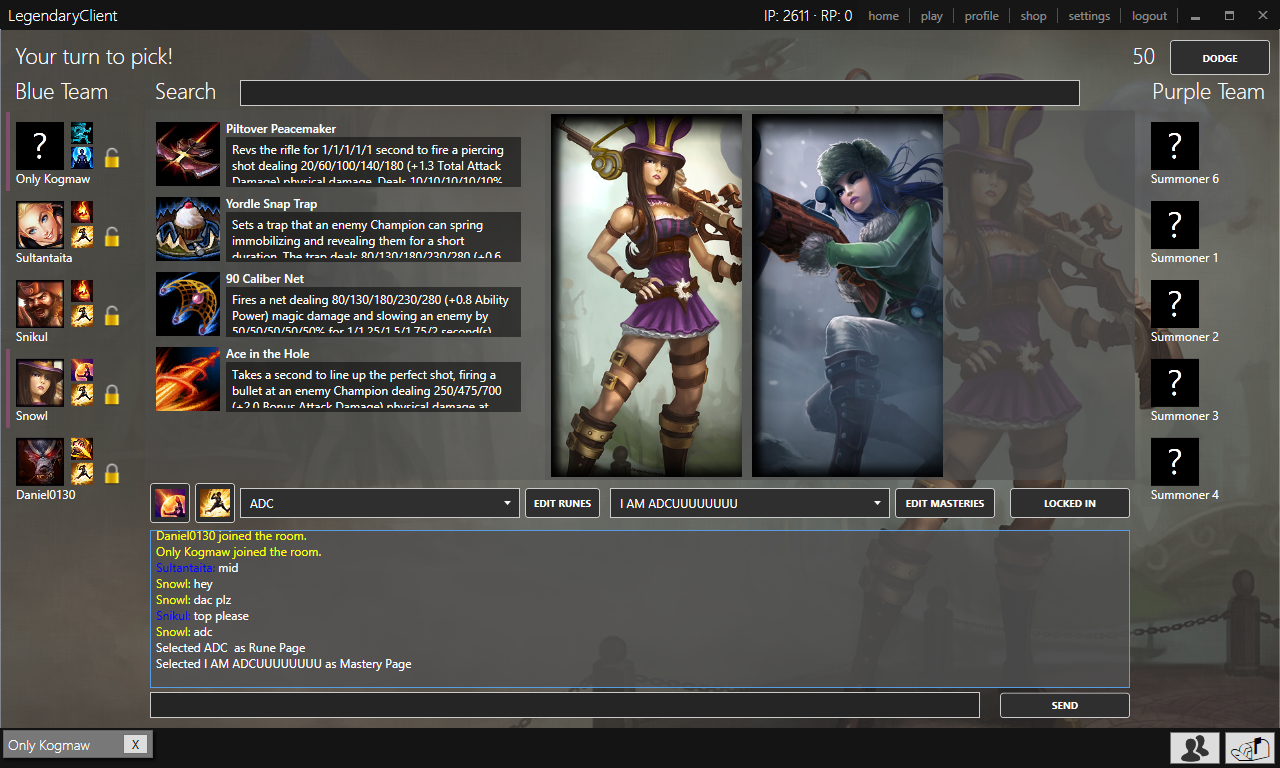The height and width of the screenshot is (768, 1280).
Task: Open the profile menu
Action: click(981, 16)
